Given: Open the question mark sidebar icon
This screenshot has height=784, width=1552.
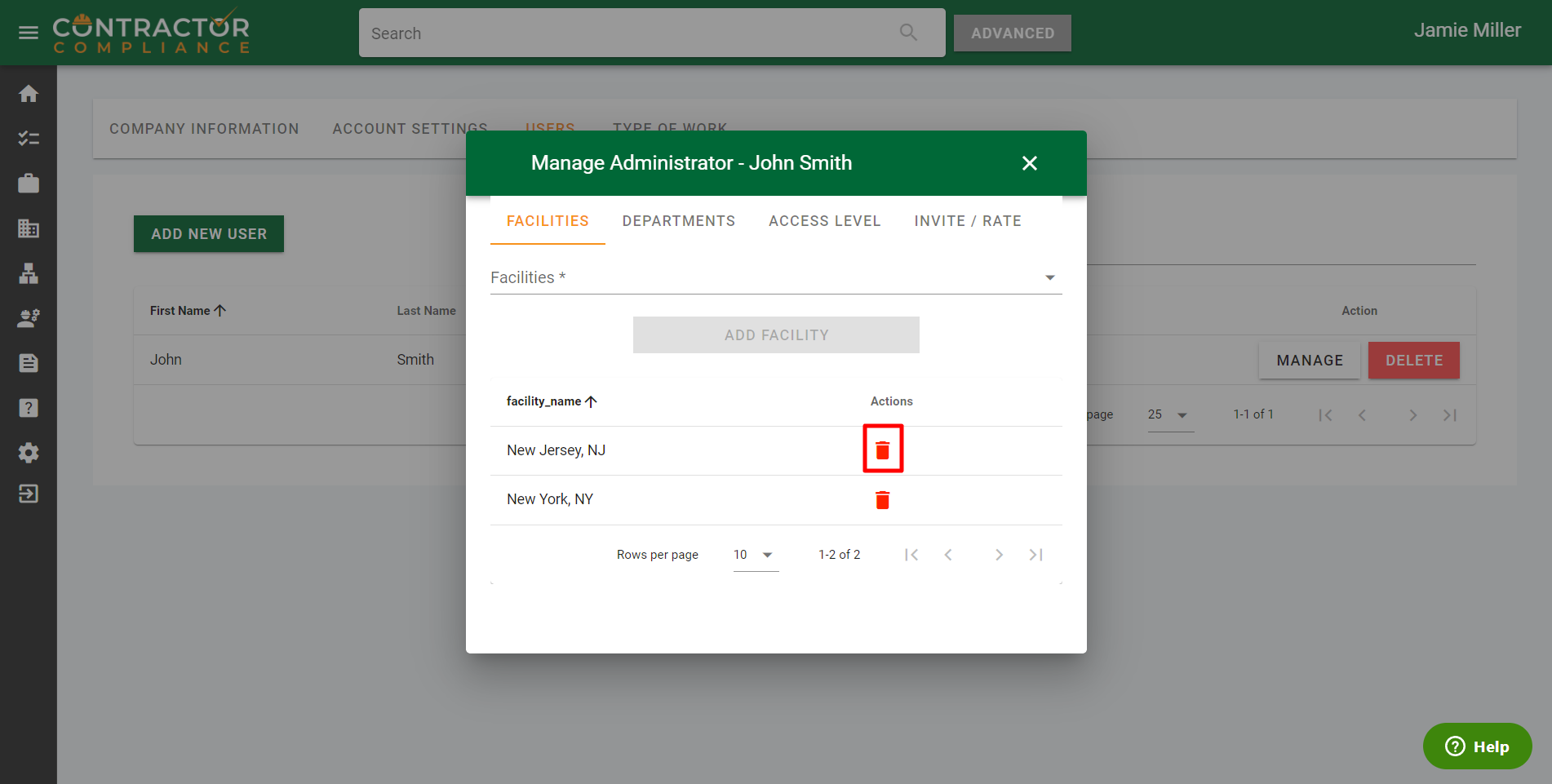Looking at the screenshot, I should [x=29, y=408].
